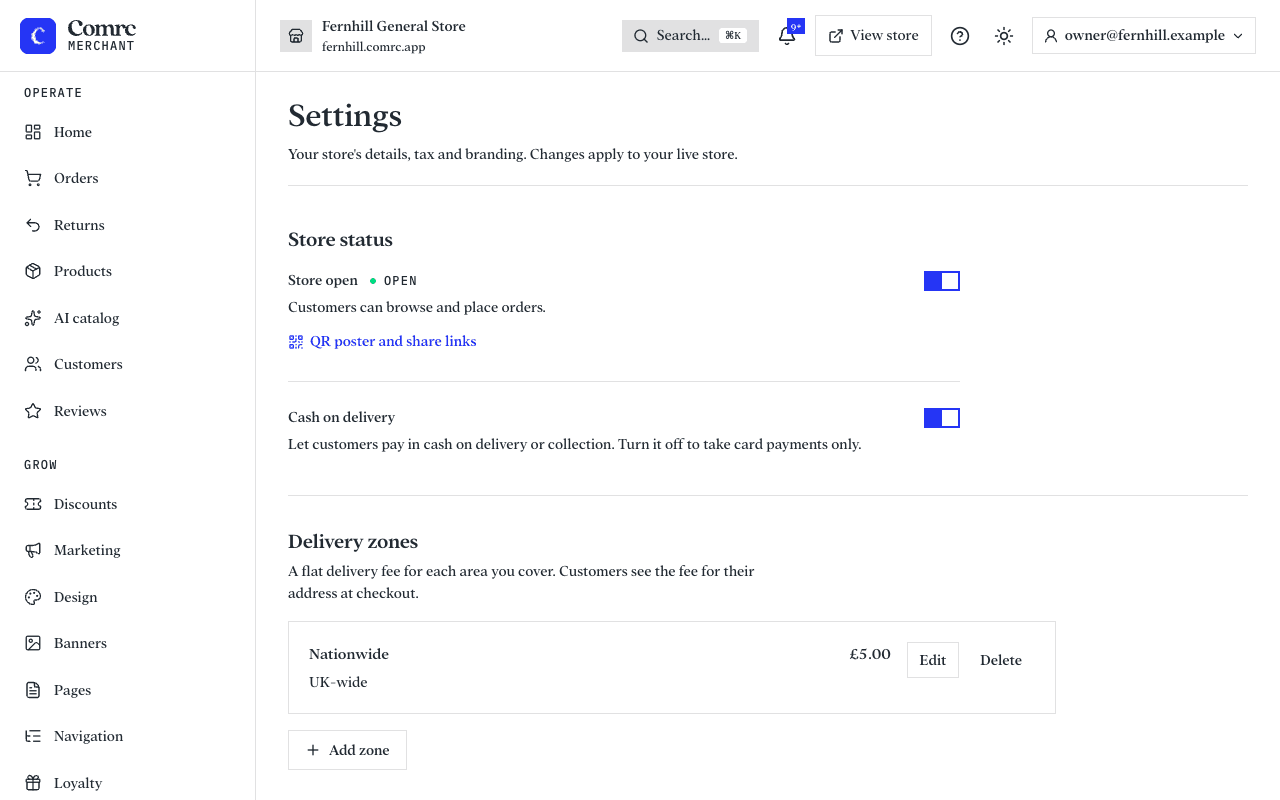
Task: Open AI catalog sparkle icon
Action: tap(33, 318)
